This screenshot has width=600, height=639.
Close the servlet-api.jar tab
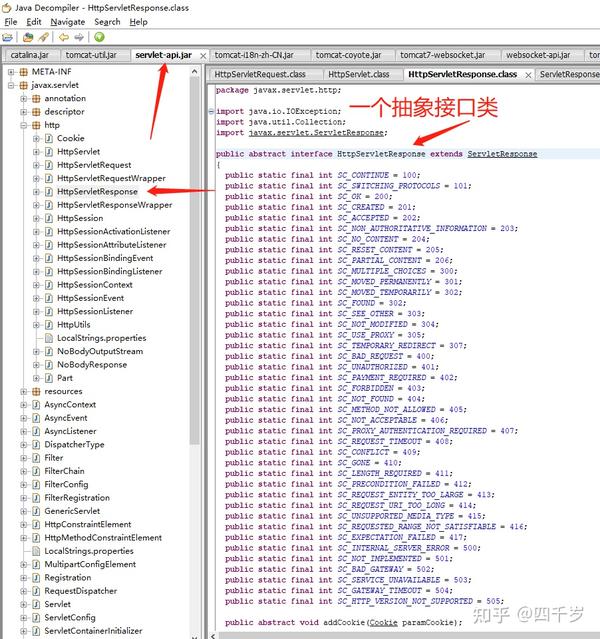pos(203,56)
